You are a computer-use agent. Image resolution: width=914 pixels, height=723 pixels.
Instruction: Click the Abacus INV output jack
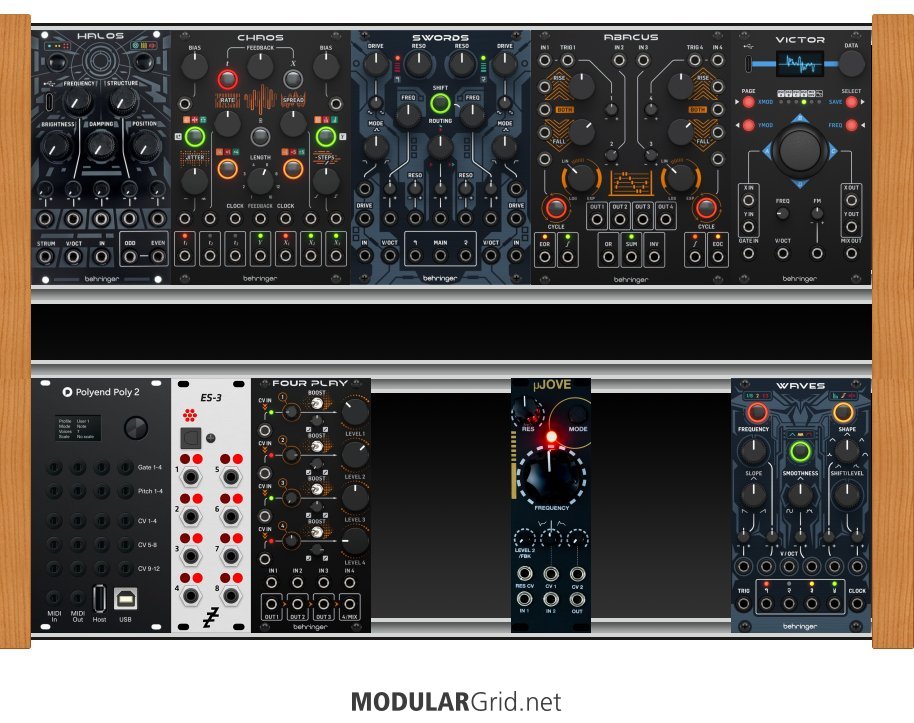pos(654,257)
